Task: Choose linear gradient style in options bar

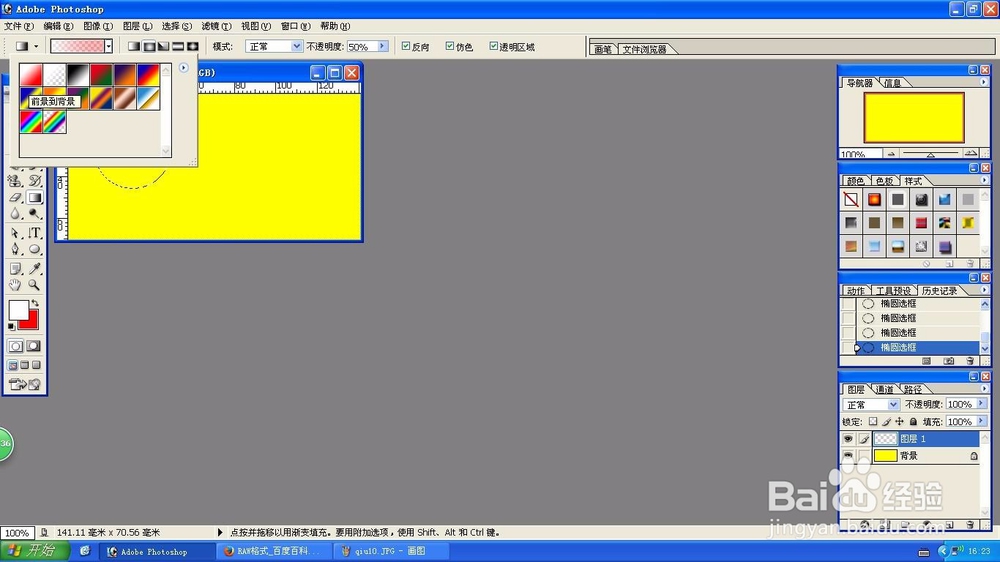Action: click(x=133, y=46)
